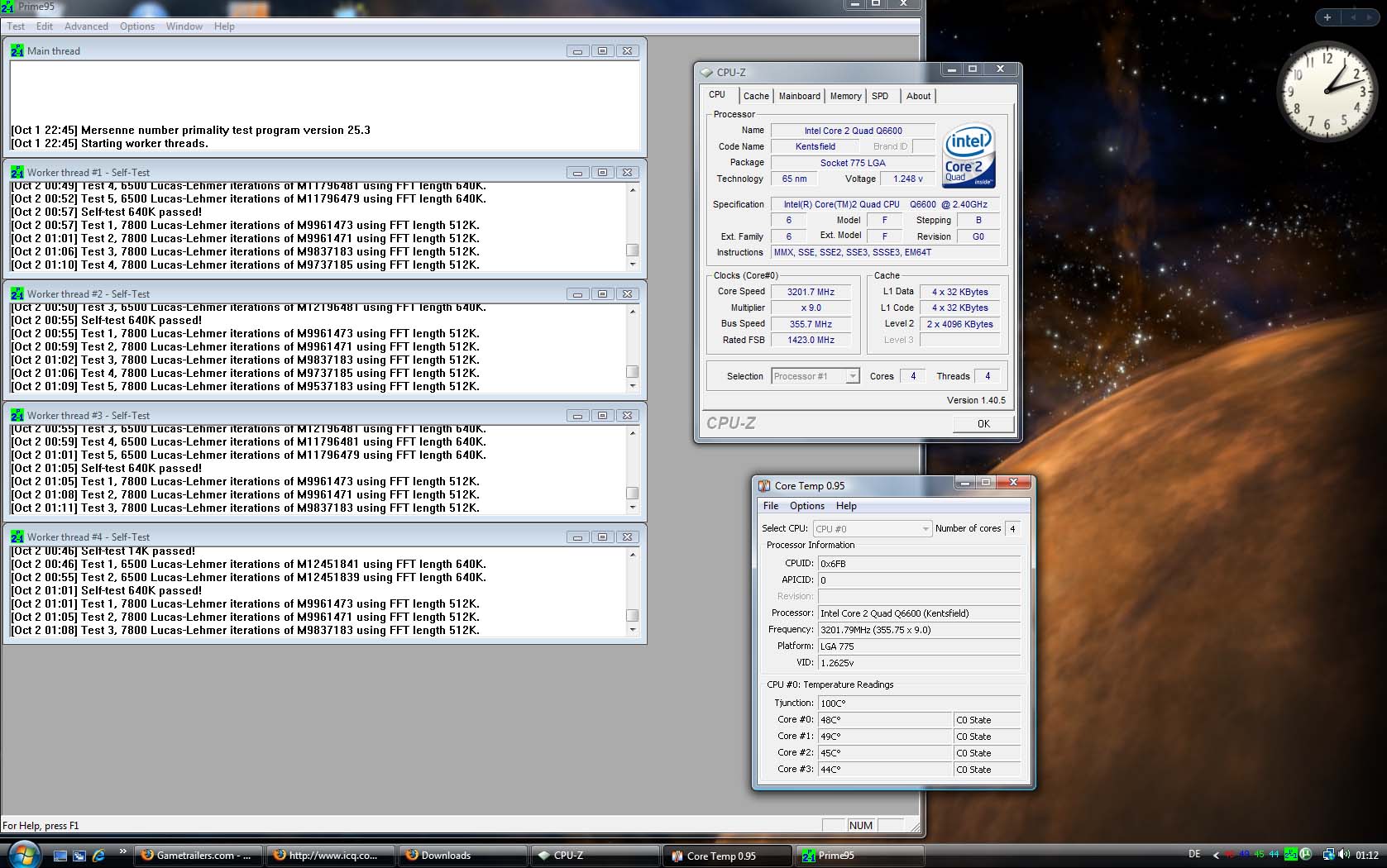Open the Core Temp Help menu

coord(846,506)
